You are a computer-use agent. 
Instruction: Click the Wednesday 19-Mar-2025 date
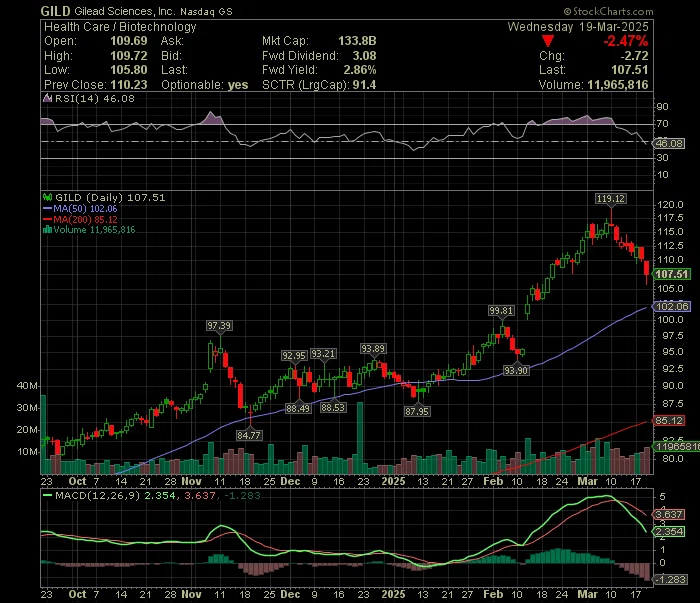[x=578, y=27]
